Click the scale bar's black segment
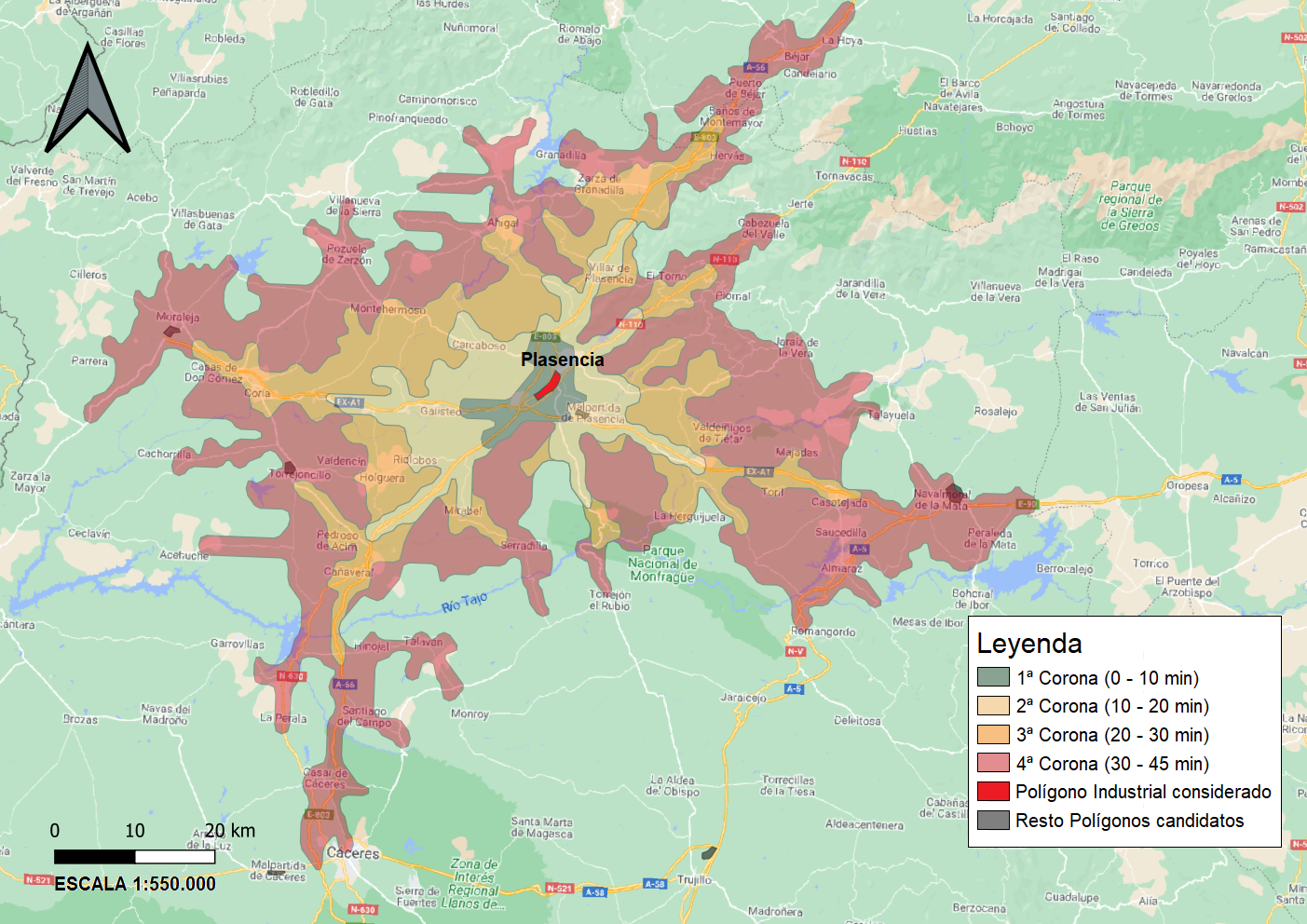This screenshot has height=924, width=1307. pos(94,856)
